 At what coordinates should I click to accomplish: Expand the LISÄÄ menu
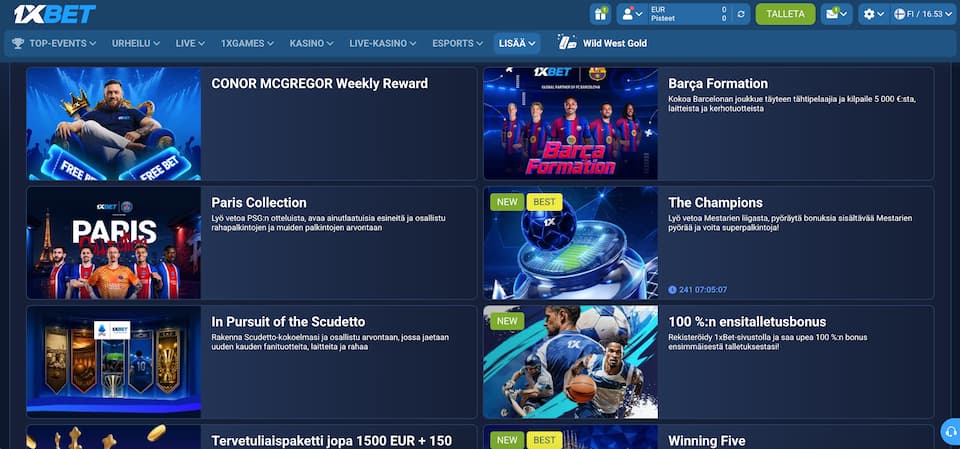[x=517, y=43]
